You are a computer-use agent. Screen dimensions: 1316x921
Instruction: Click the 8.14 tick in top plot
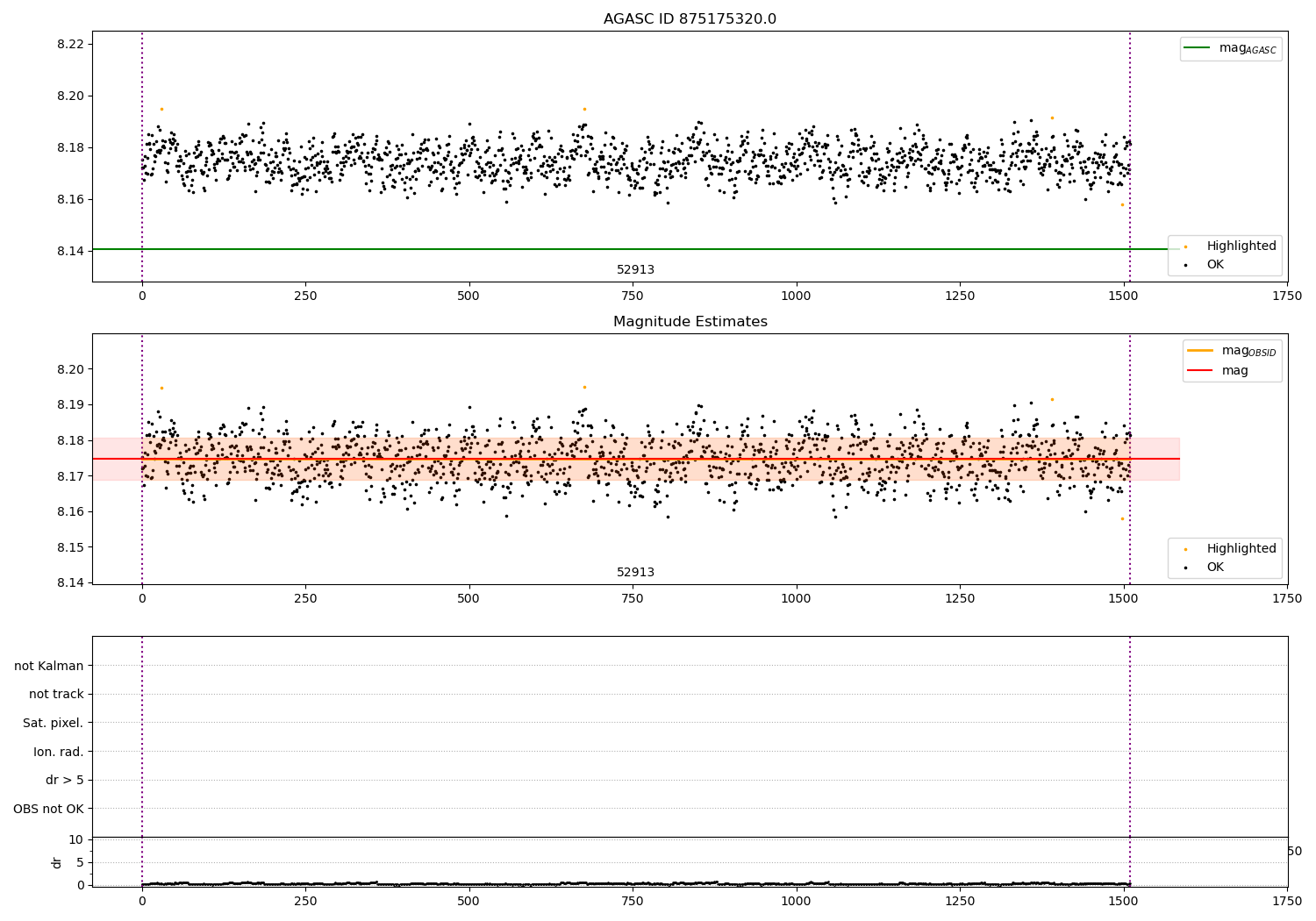click(x=69, y=252)
